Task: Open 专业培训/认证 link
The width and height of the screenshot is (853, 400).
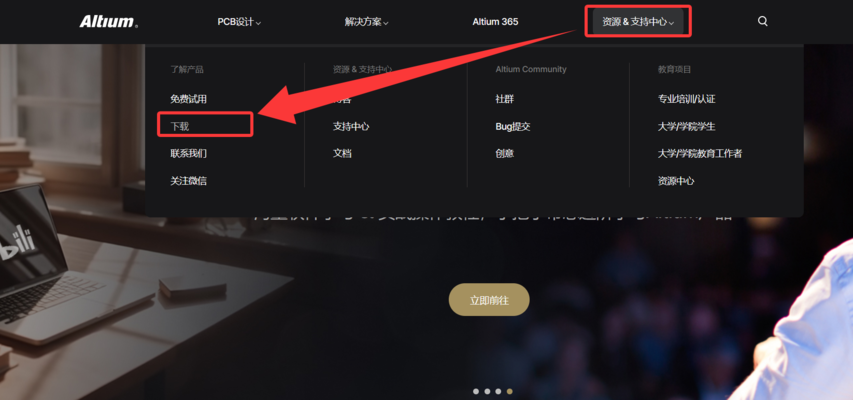Action: (x=687, y=99)
